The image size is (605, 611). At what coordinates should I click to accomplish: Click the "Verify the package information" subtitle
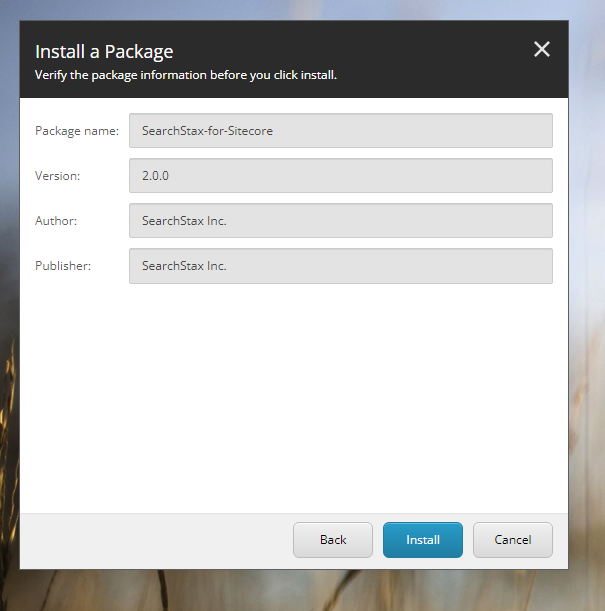(185, 75)
